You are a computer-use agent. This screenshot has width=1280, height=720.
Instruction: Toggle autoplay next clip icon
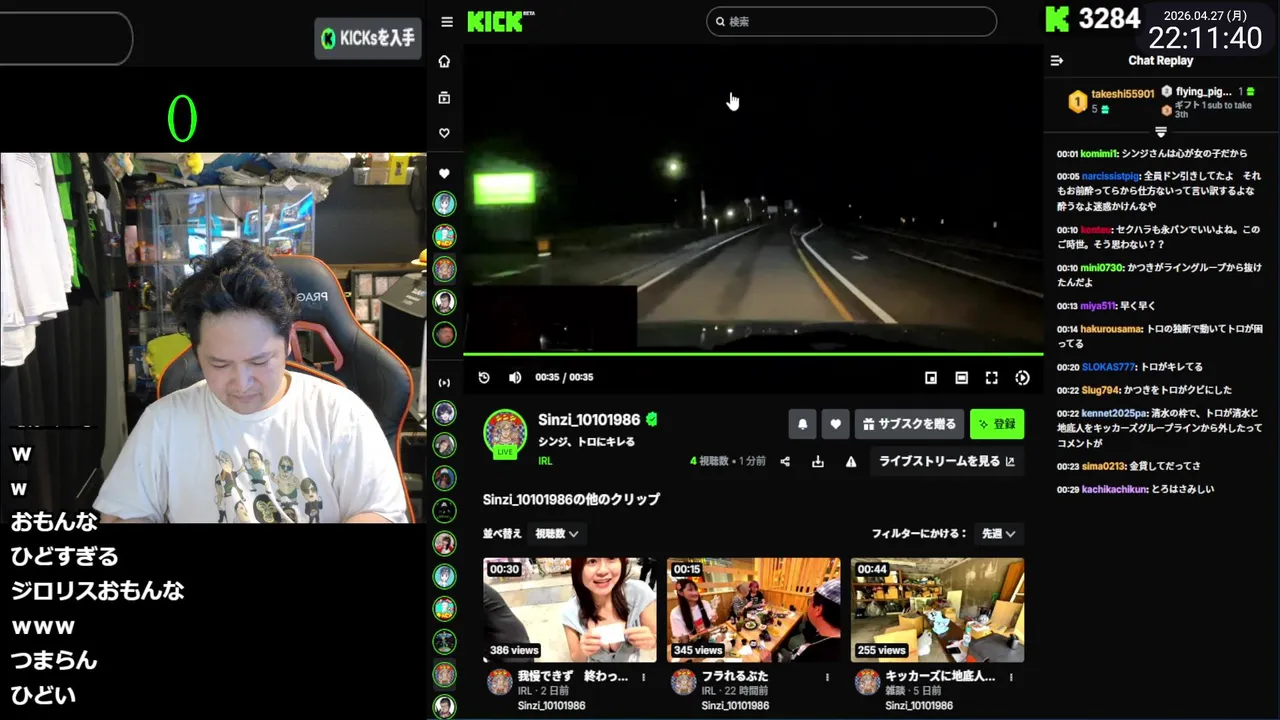tap(1022, 378)
